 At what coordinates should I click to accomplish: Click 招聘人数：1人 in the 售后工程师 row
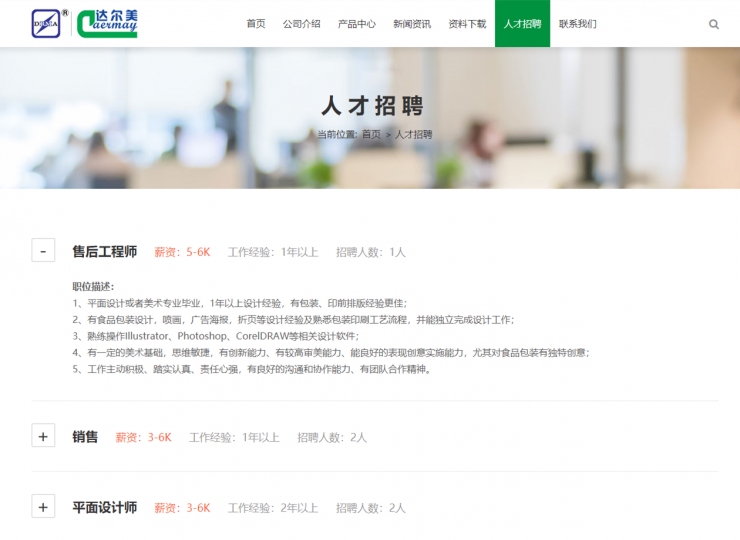point(370,252)
